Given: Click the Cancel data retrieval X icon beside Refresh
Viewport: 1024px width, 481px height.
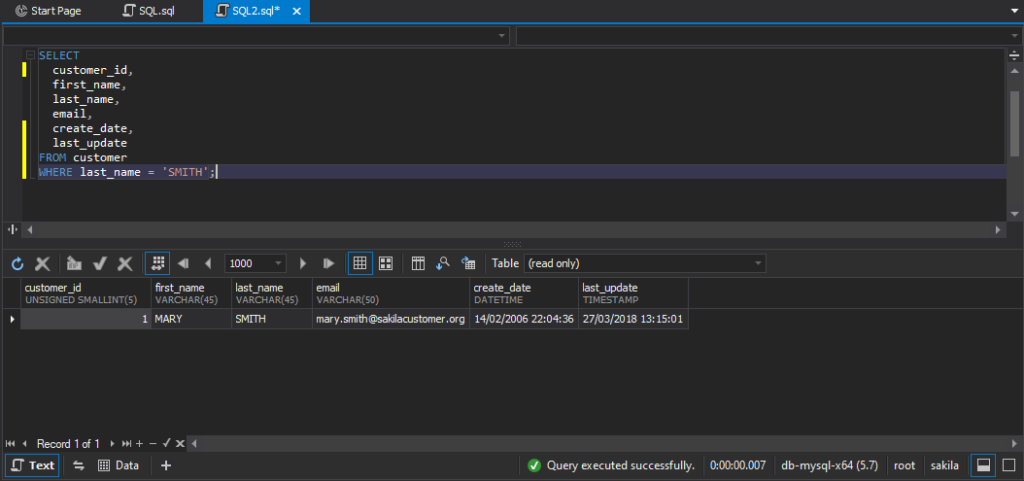Looking at the screenshot, I should click(x=42, y=264).
